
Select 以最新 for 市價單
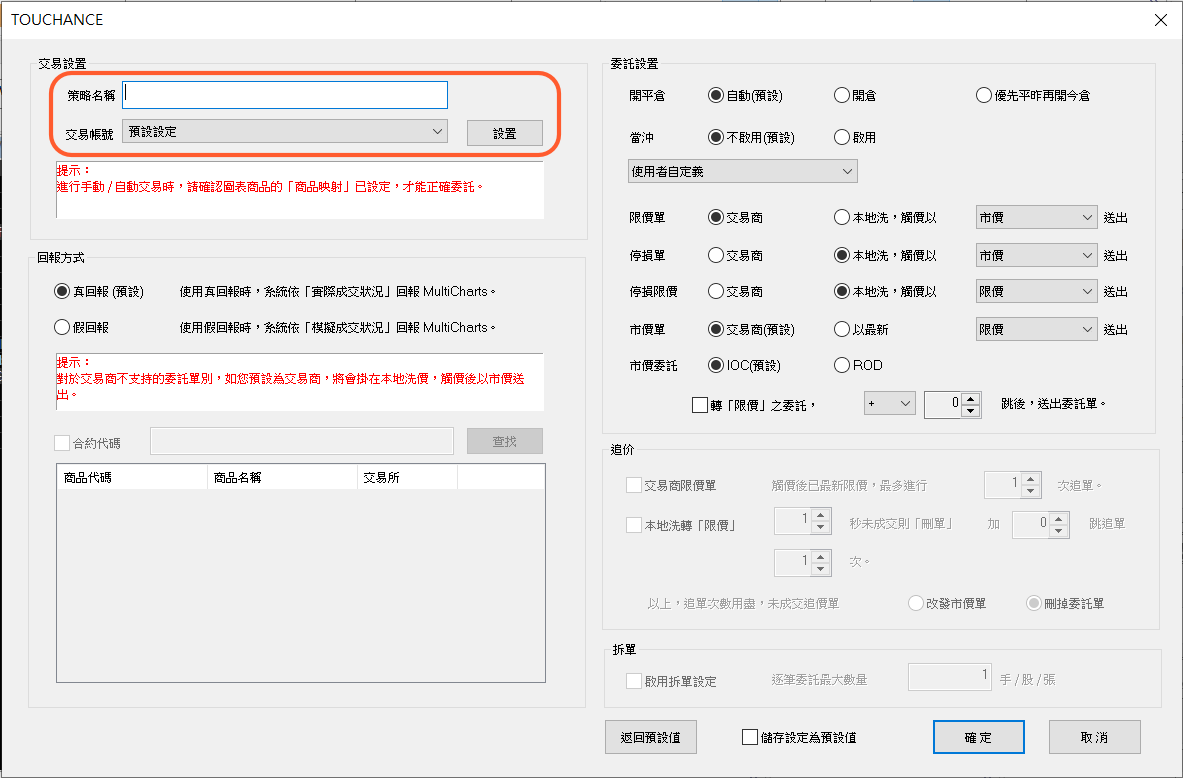pos(842,329)
